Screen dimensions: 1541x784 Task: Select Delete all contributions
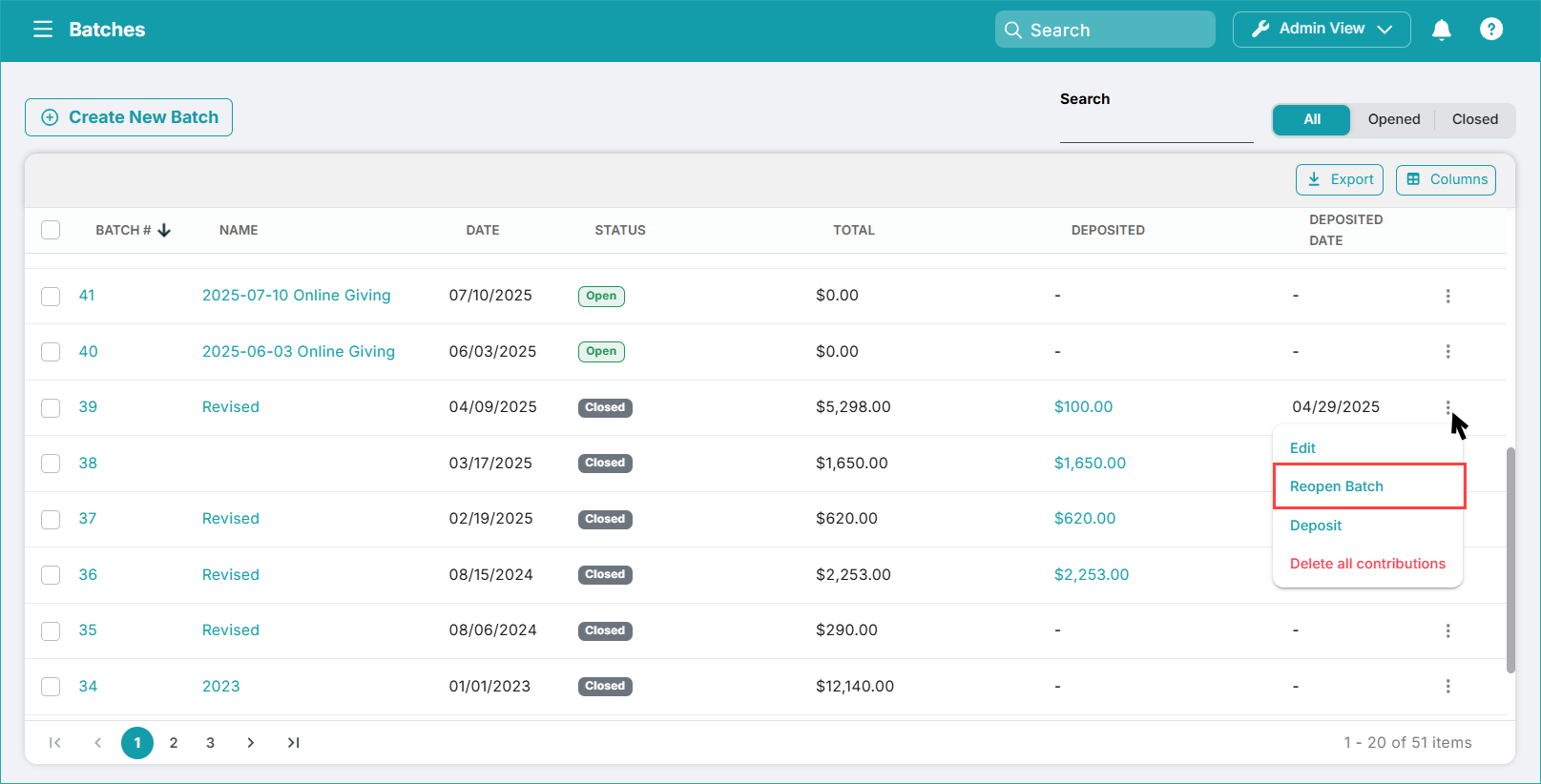pos(1367,564)
